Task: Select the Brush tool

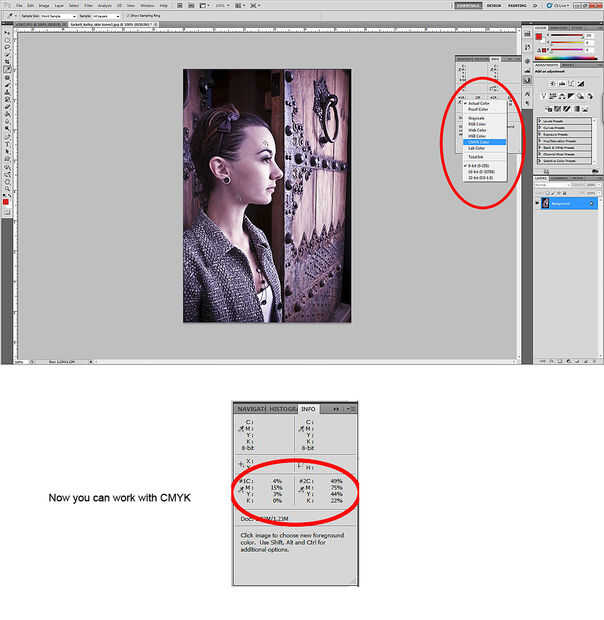Action: 7,85
